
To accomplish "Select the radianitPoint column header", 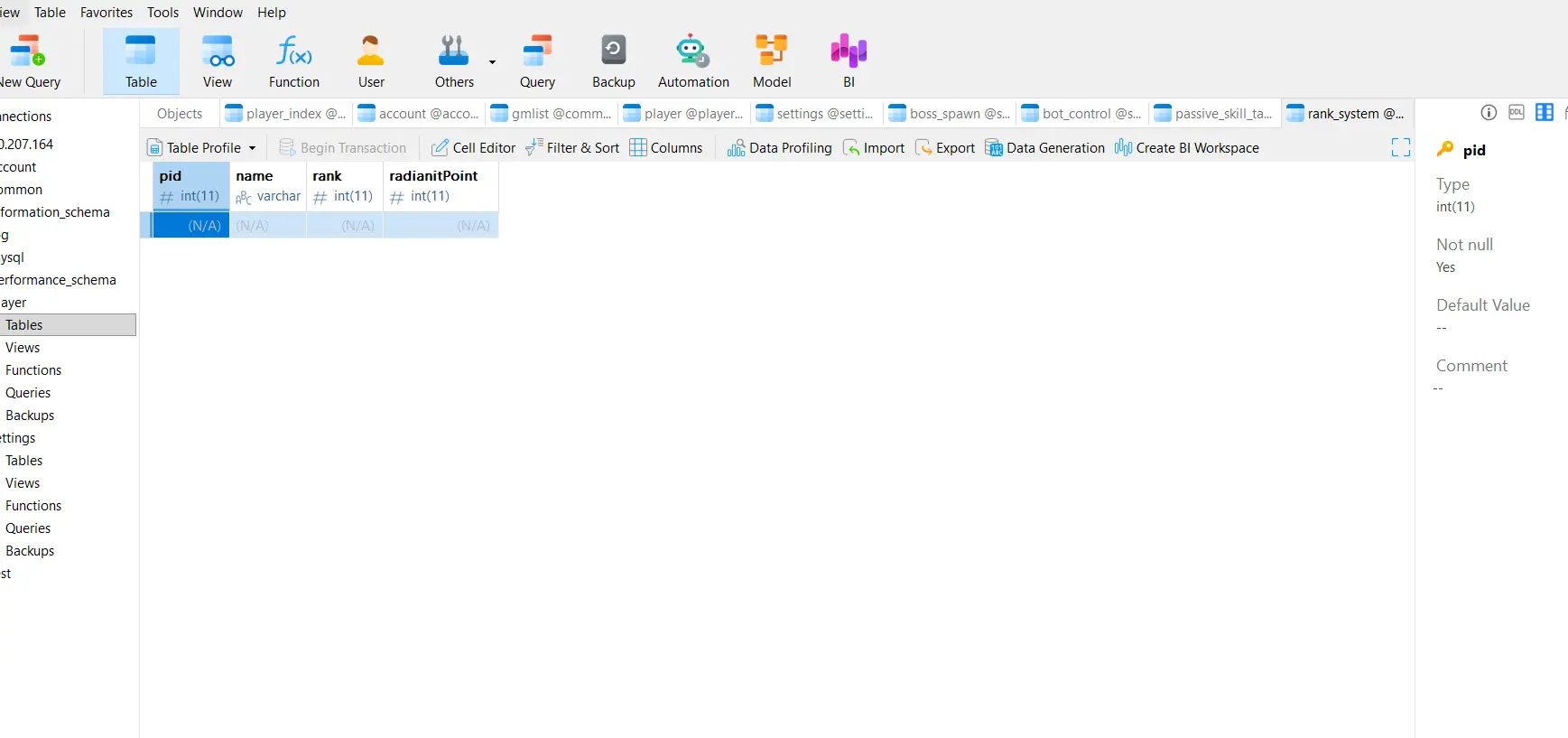I will (x=433, y=176).
